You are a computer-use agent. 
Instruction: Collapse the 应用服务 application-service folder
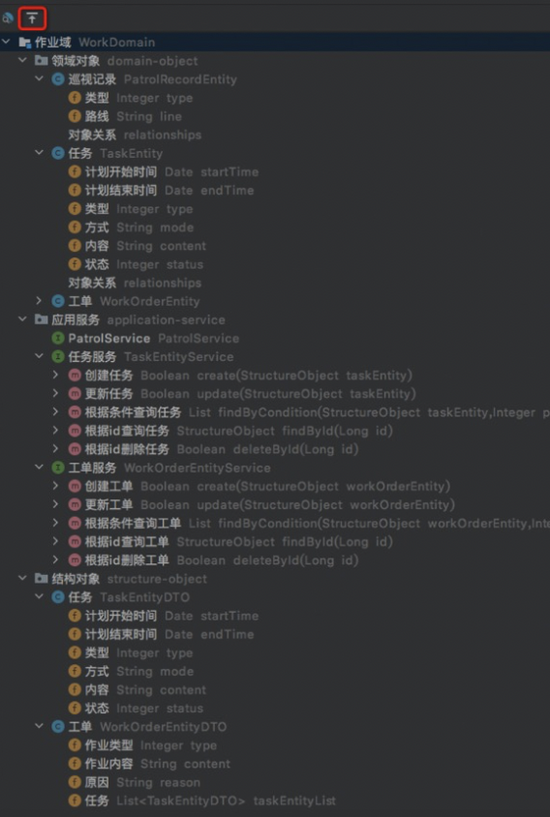click(x=22, y=319)
